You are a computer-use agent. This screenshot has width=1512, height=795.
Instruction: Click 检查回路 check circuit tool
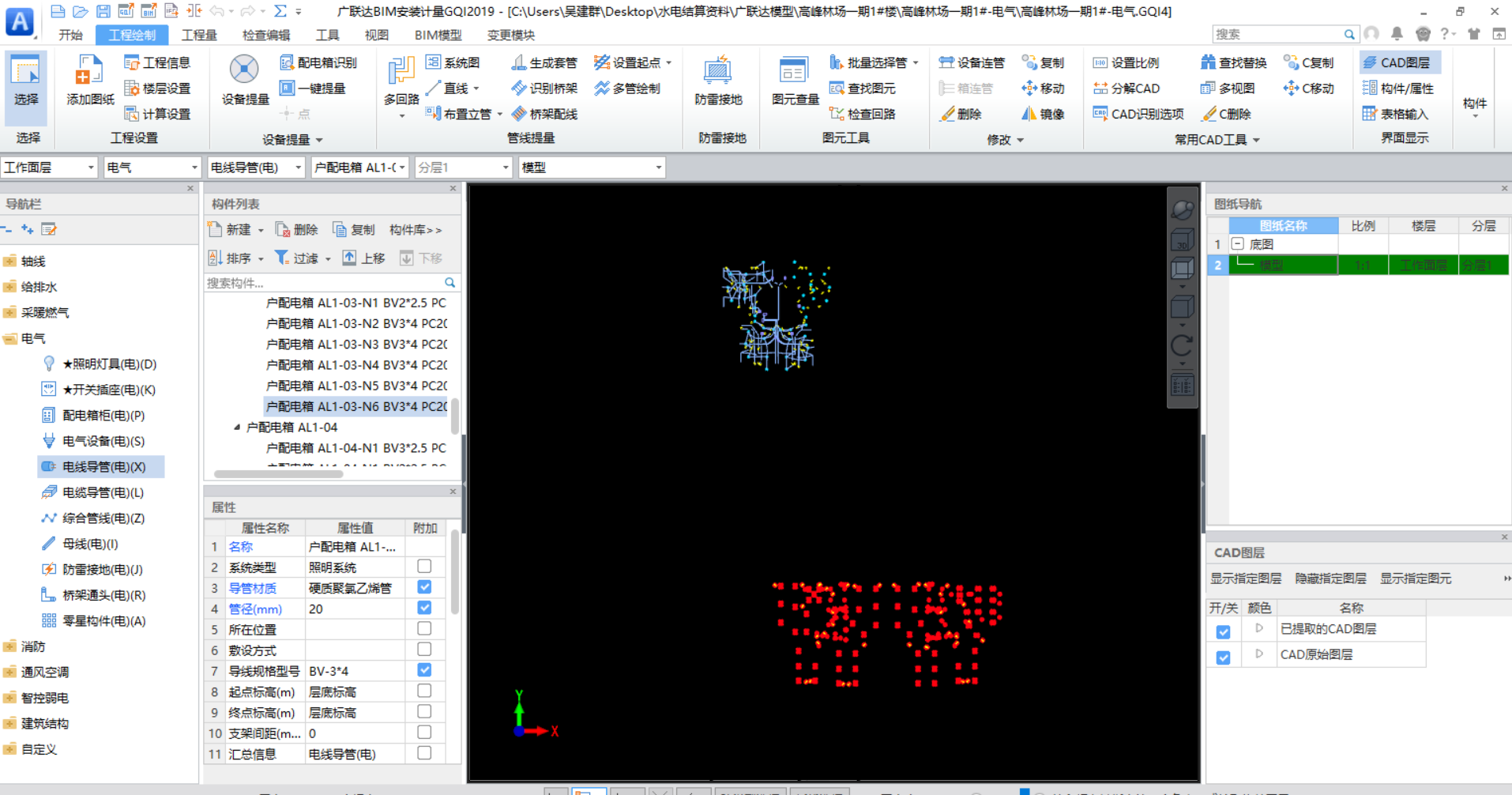click(x=862, y=114)
